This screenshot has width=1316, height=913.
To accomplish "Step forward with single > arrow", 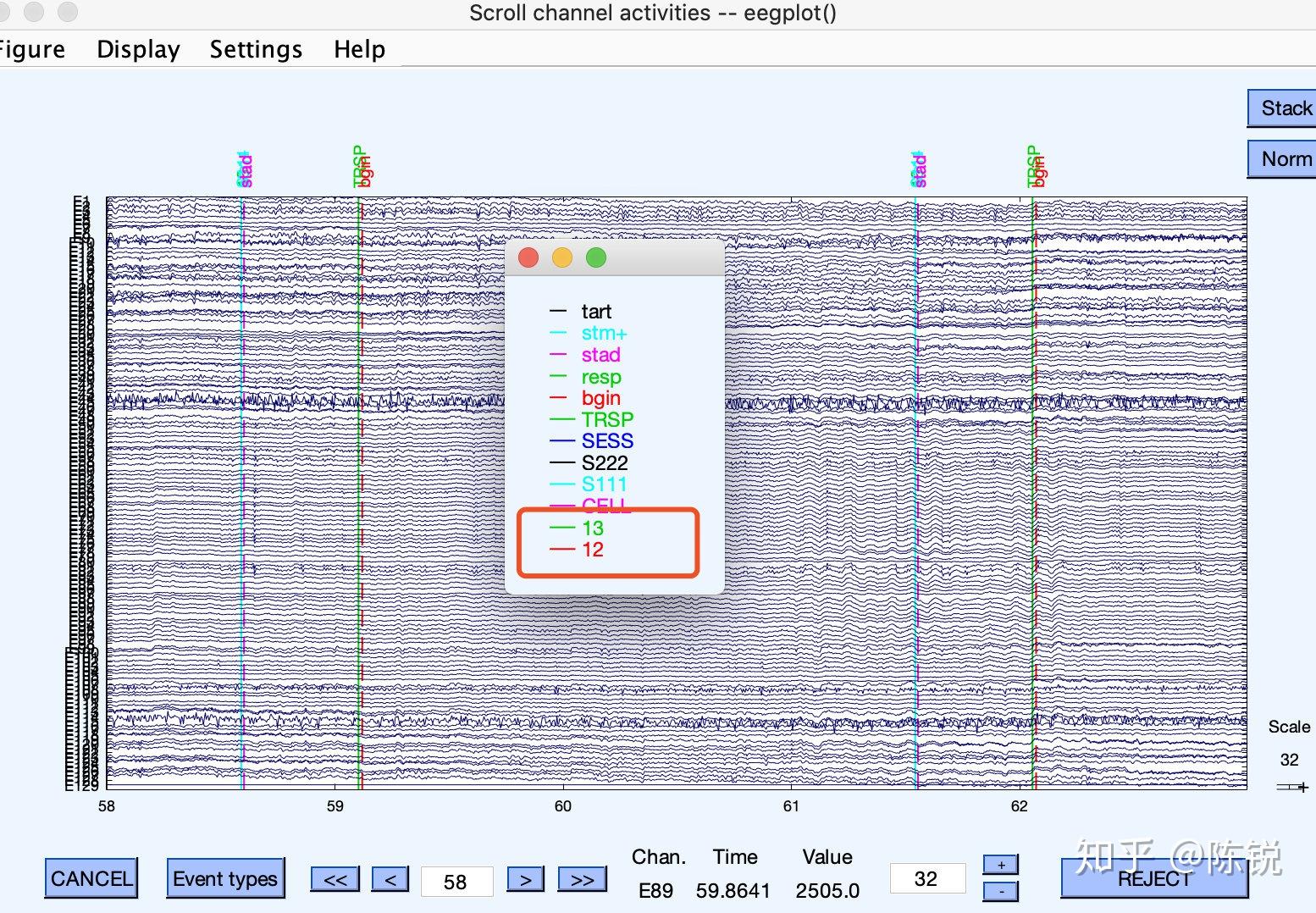I will [x=525, y=880].
